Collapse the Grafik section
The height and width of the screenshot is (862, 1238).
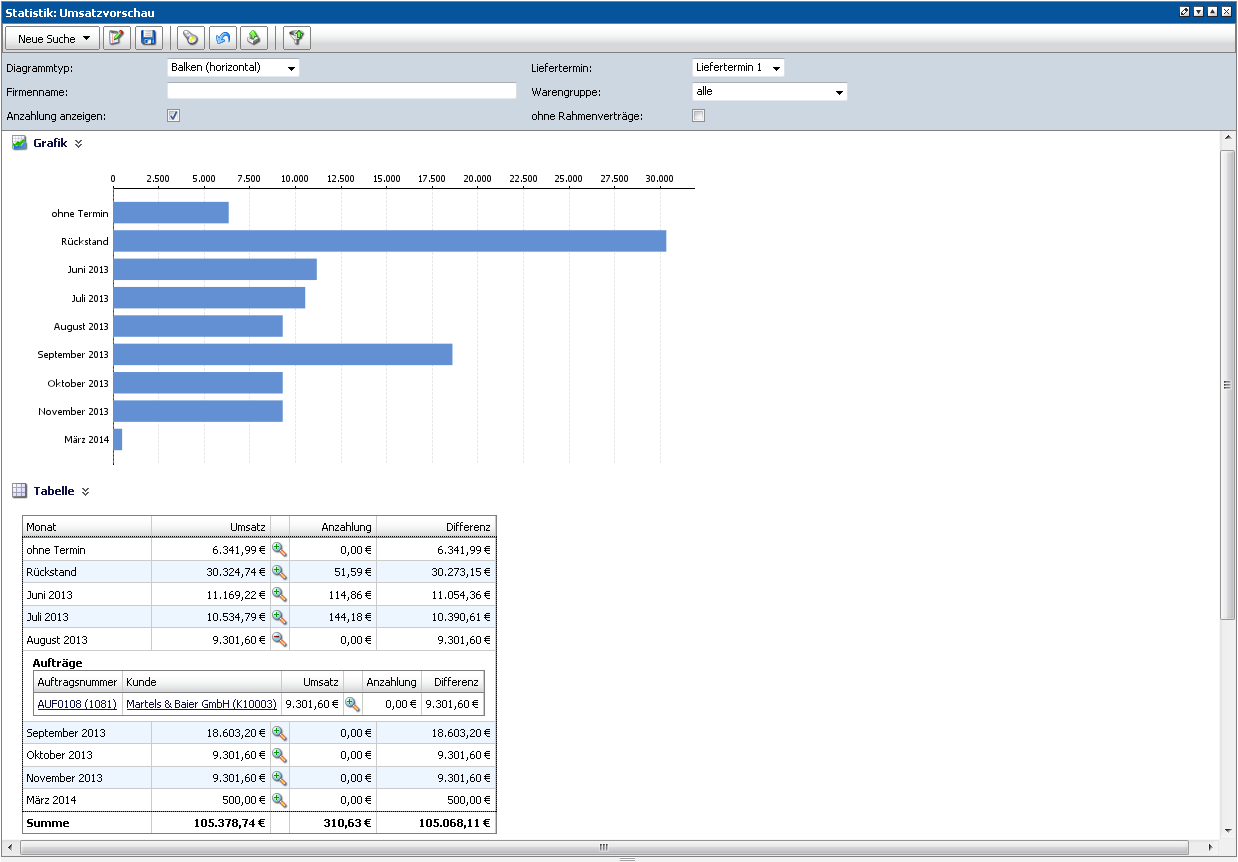pyautogui.click(x=79, y=143)
